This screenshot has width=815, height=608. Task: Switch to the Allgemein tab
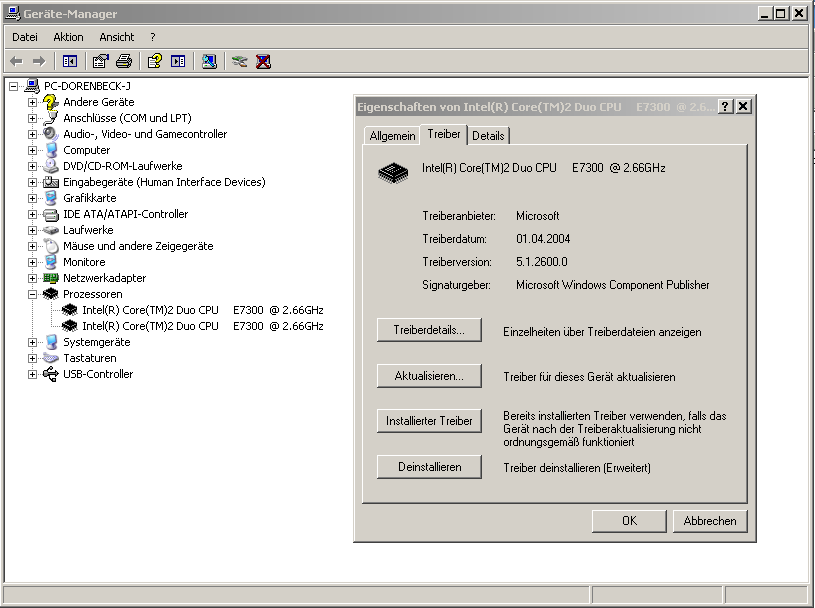[x=392, y=136]
